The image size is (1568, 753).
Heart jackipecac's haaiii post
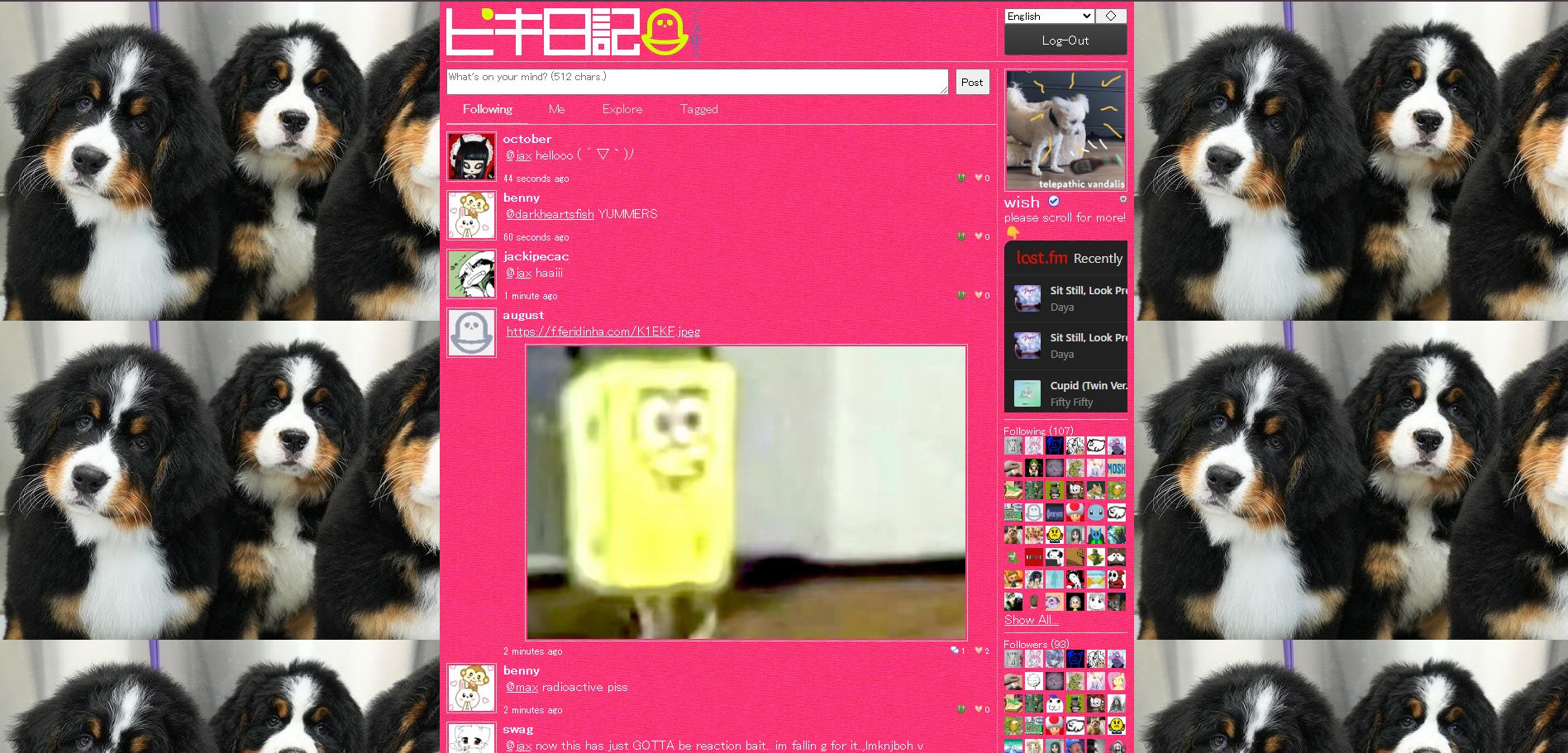979,295
